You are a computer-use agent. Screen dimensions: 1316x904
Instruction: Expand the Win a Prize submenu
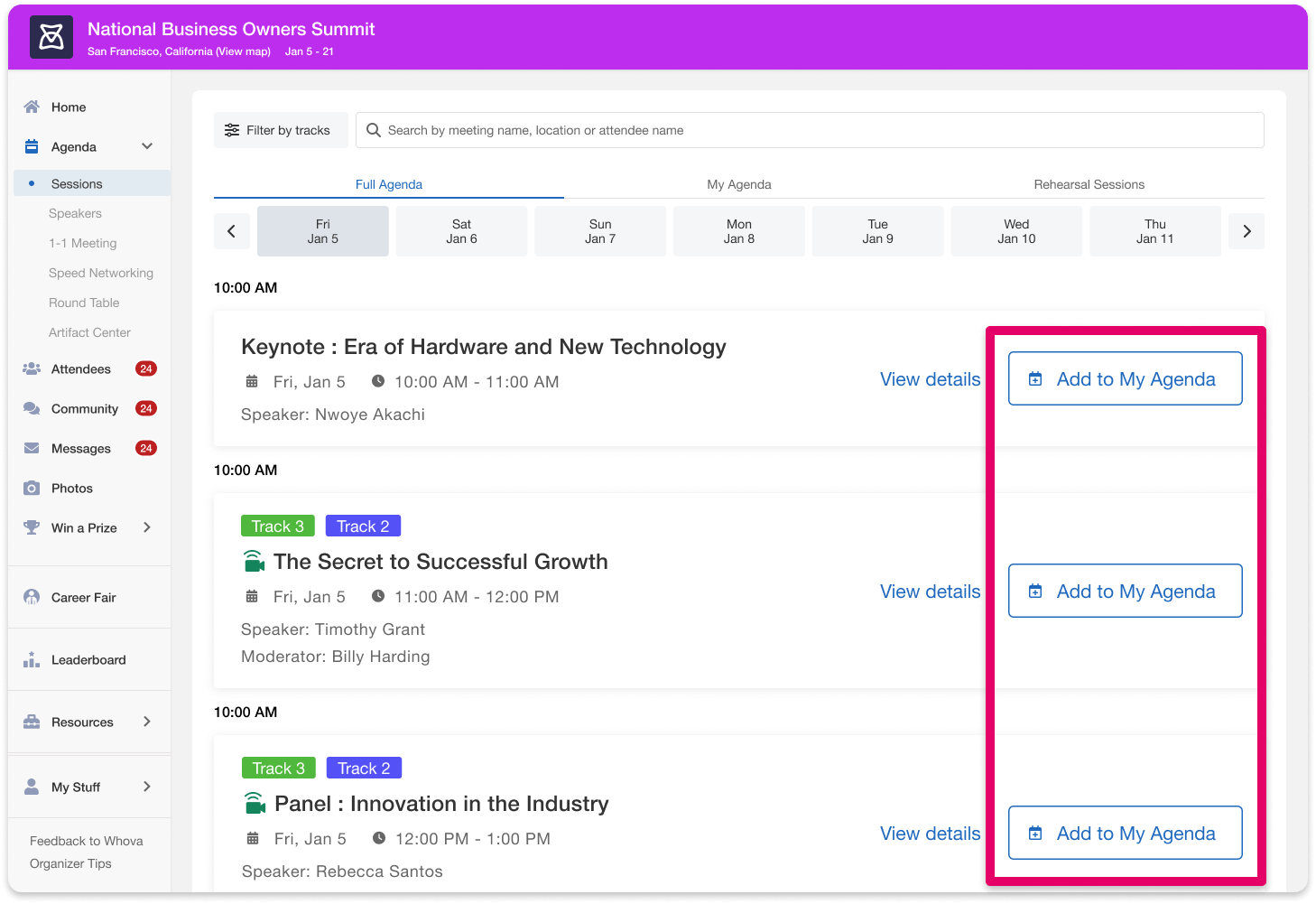point(147,527)
